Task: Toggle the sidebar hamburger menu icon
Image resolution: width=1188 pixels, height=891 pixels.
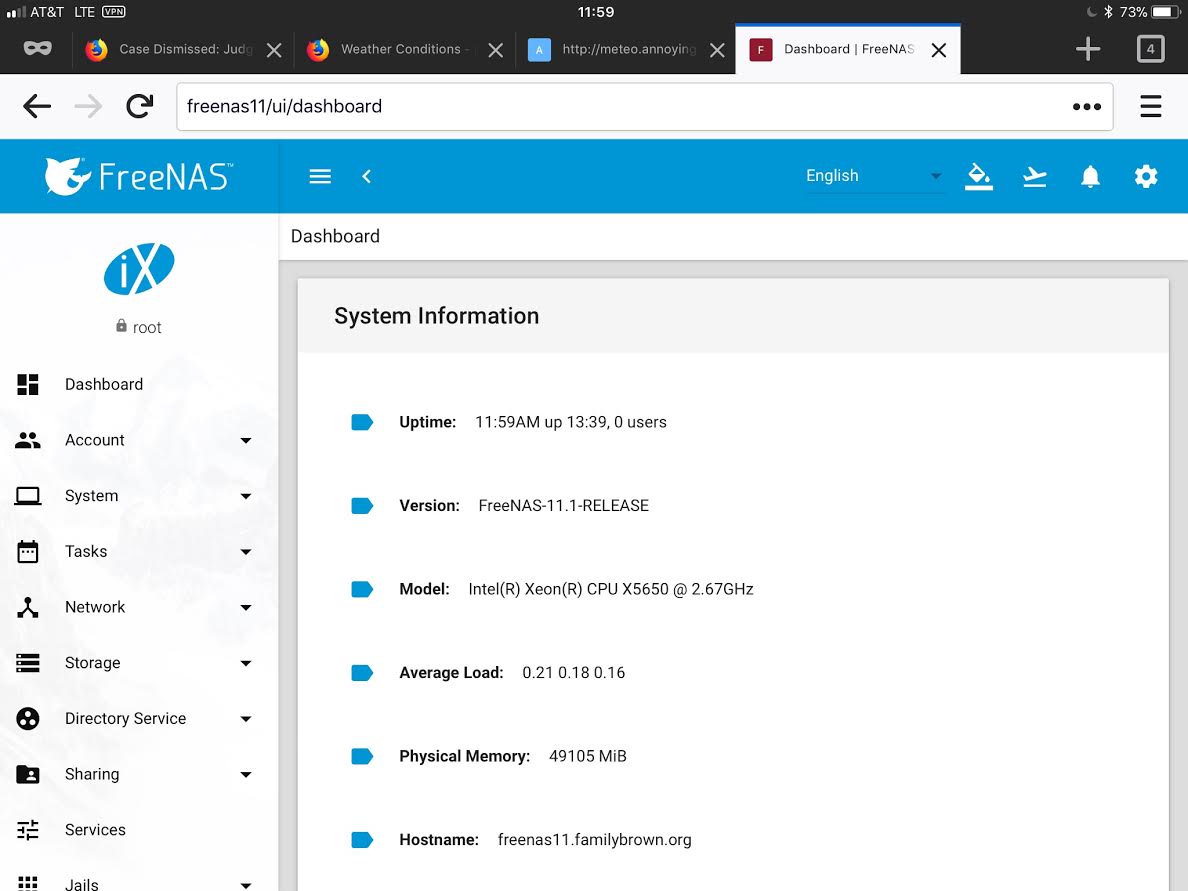Action: (x=320, y=177)
